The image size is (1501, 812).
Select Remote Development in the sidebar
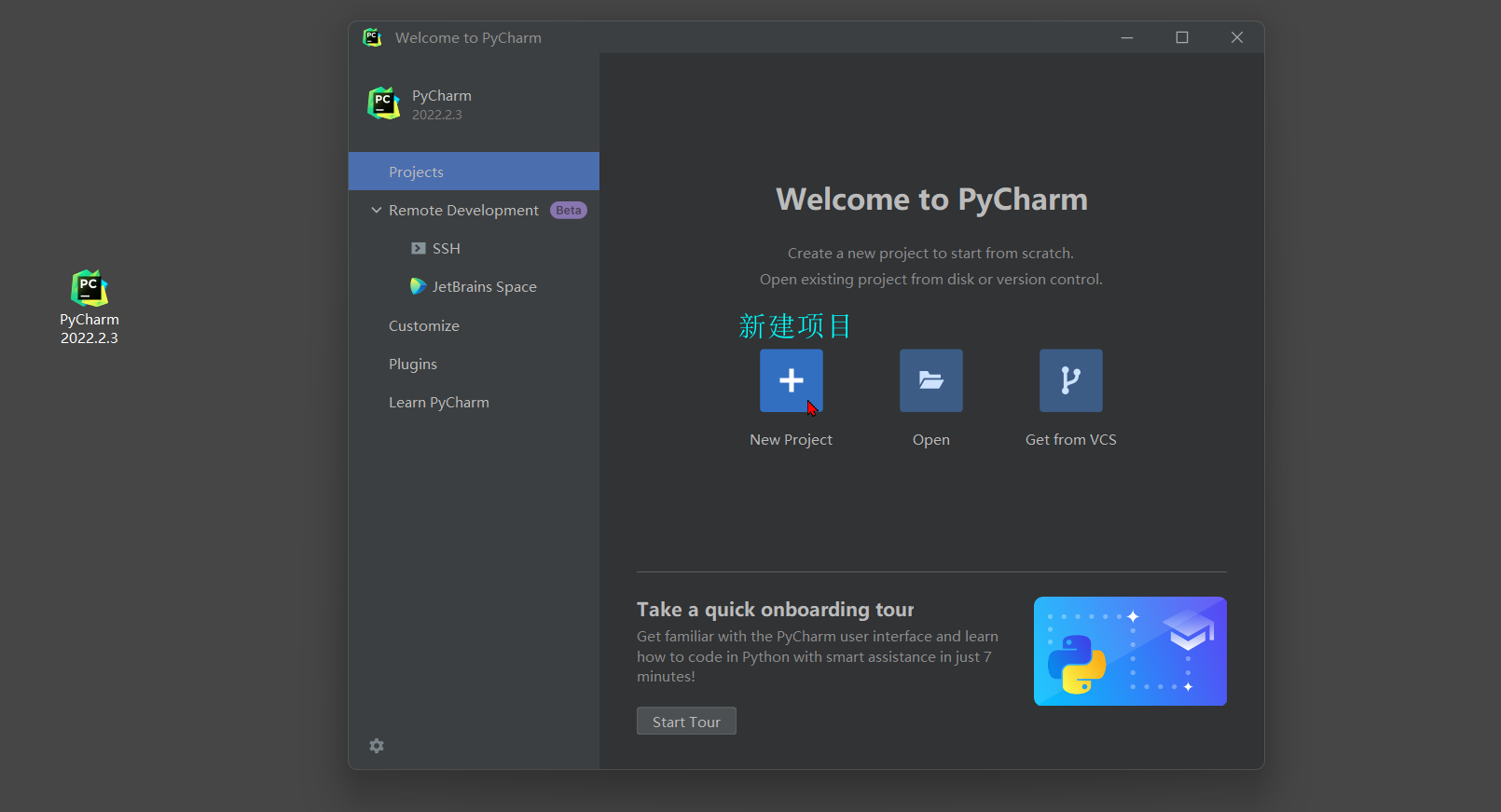point(463,211)
